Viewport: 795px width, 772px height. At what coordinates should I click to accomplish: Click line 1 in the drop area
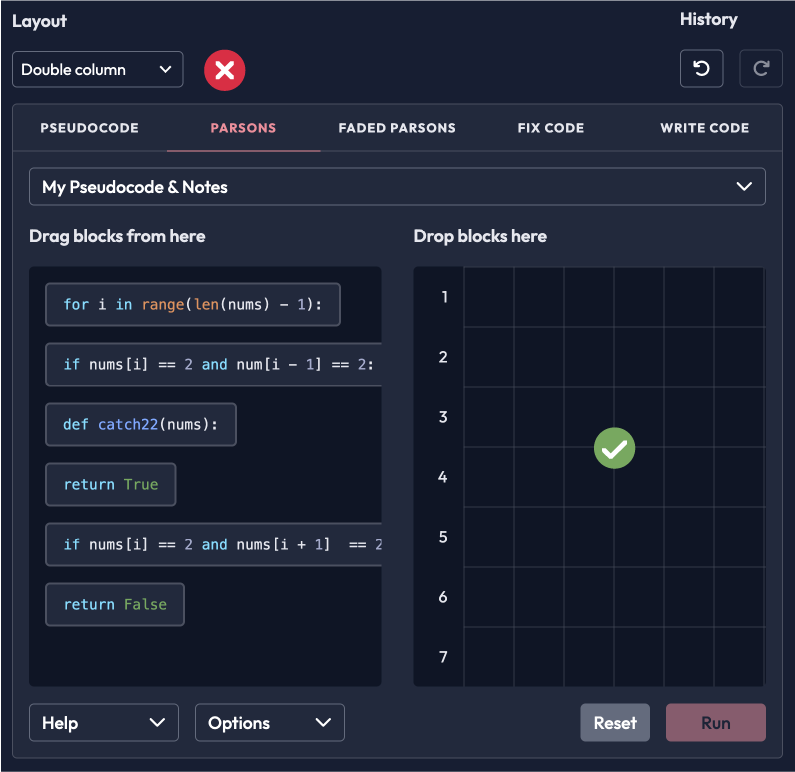coord(613,297)
